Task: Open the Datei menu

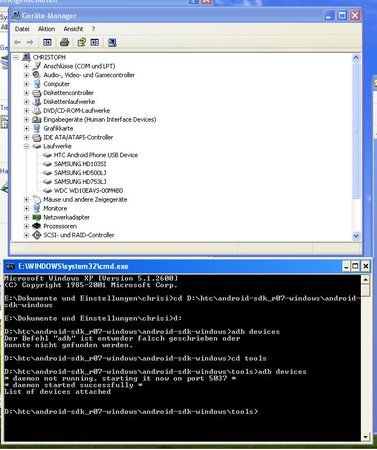Action: coord(22,29)
